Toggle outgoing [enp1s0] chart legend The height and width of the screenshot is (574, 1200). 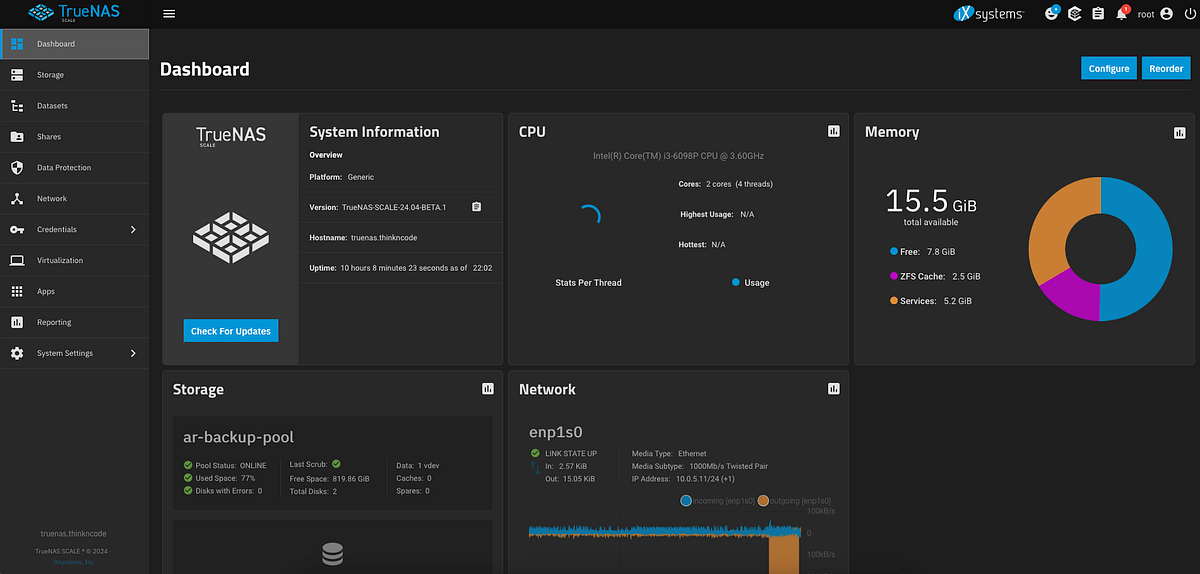click(x=795, y=500)
